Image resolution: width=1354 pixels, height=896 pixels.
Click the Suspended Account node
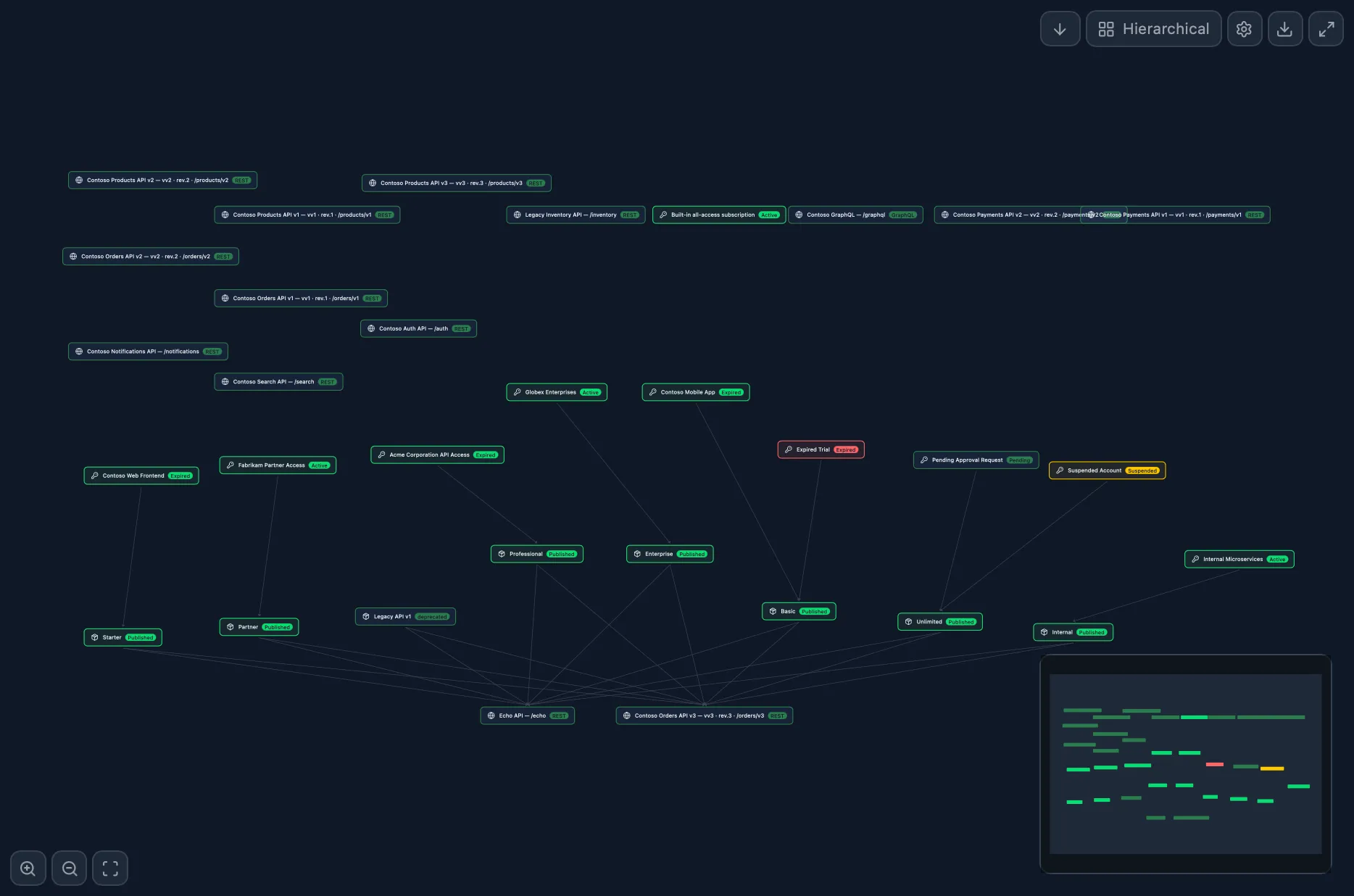pos(1106,470)
